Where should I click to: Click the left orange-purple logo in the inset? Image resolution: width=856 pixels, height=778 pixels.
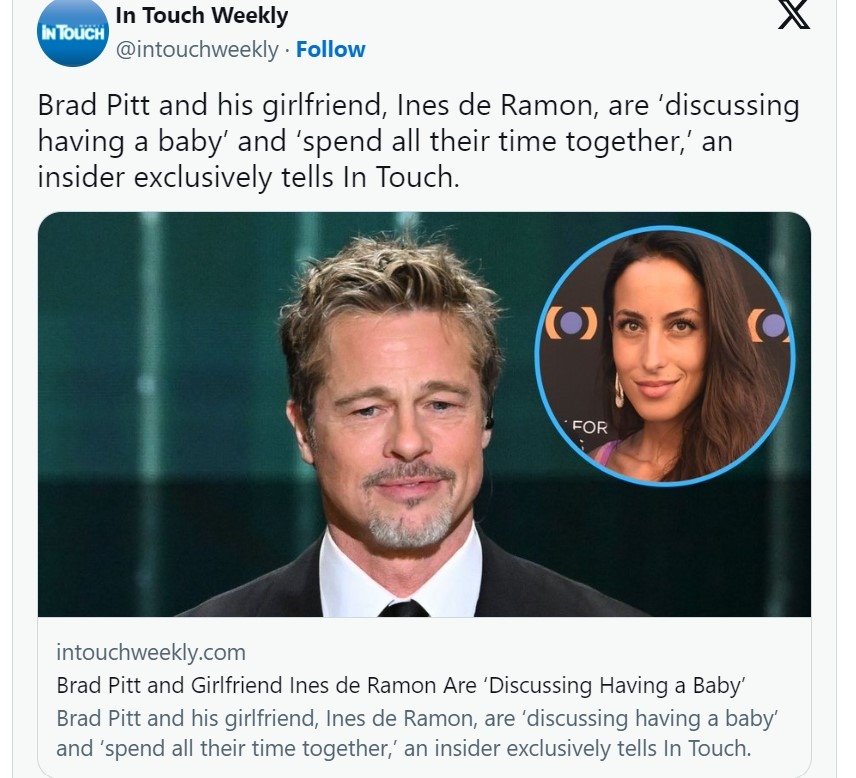tap(571, 323)
